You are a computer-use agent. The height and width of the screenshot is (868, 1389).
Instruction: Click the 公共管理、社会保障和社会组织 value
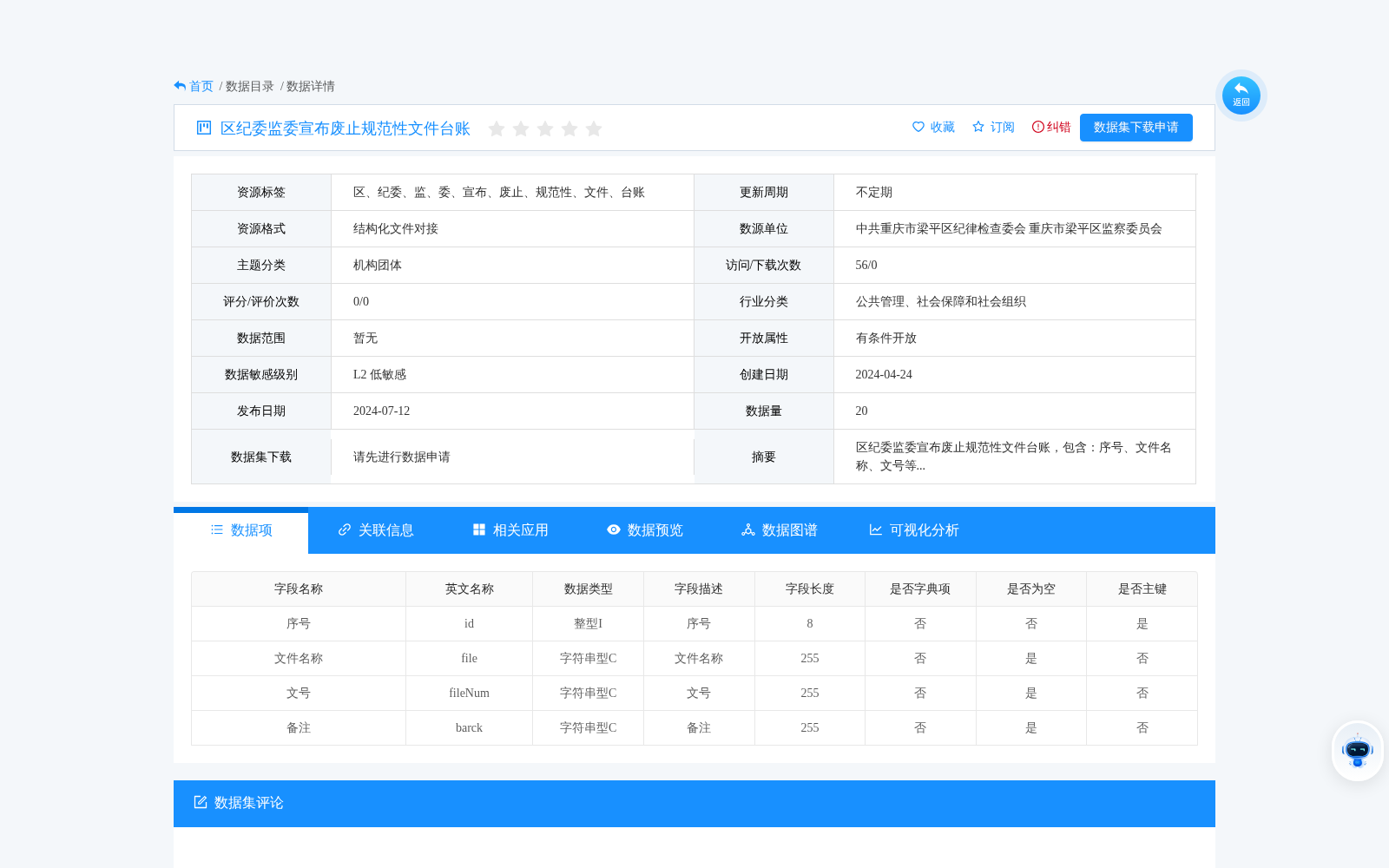[941, 302]
